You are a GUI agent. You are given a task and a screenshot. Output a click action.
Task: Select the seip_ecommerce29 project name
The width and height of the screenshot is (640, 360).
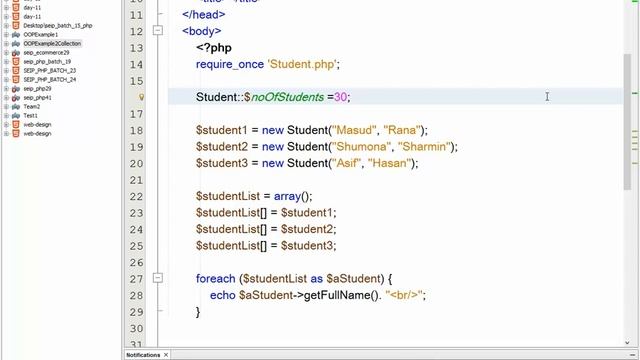(x=46, y=53)
